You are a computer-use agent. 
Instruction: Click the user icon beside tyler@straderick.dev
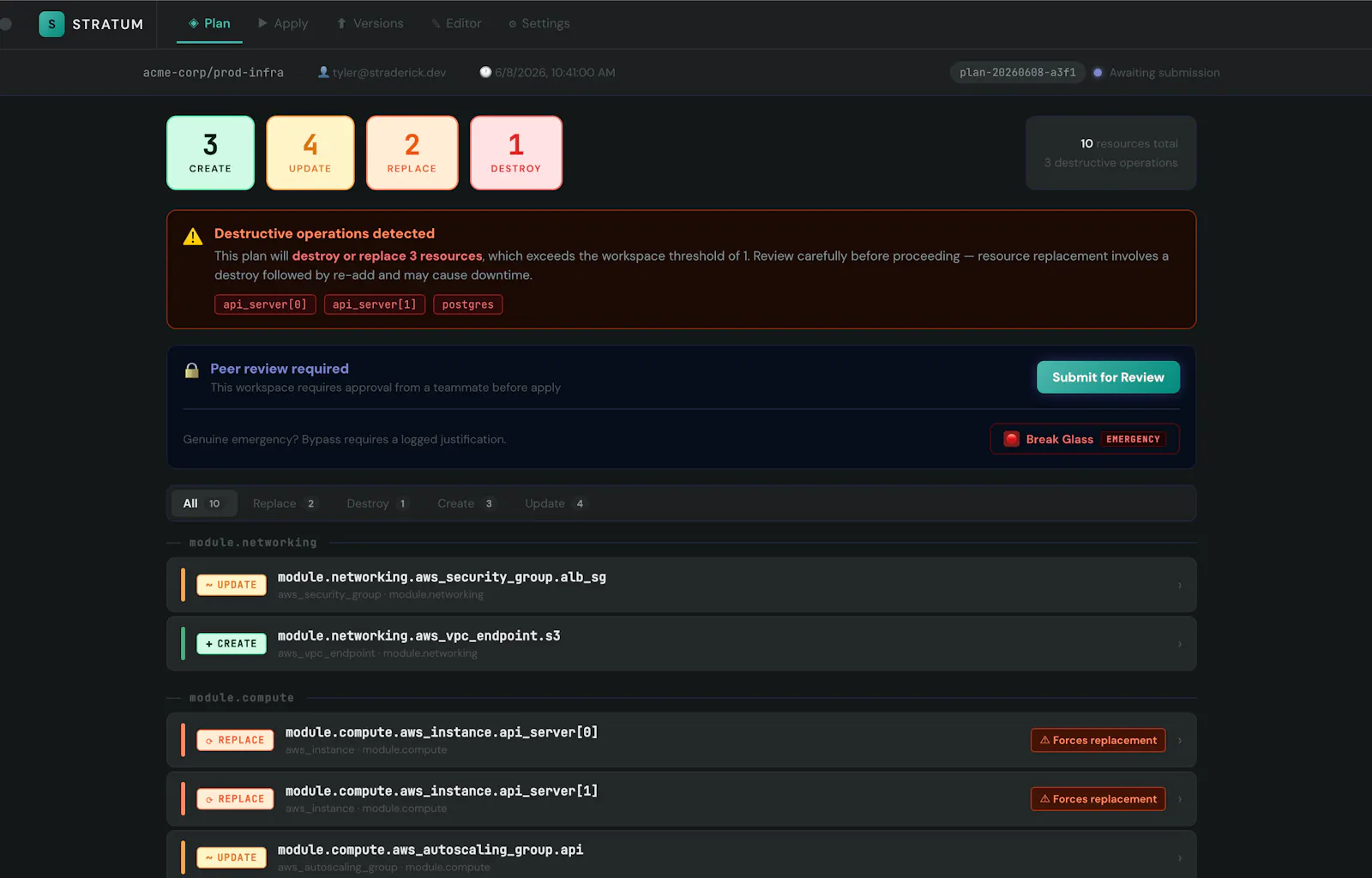[323, 72]
